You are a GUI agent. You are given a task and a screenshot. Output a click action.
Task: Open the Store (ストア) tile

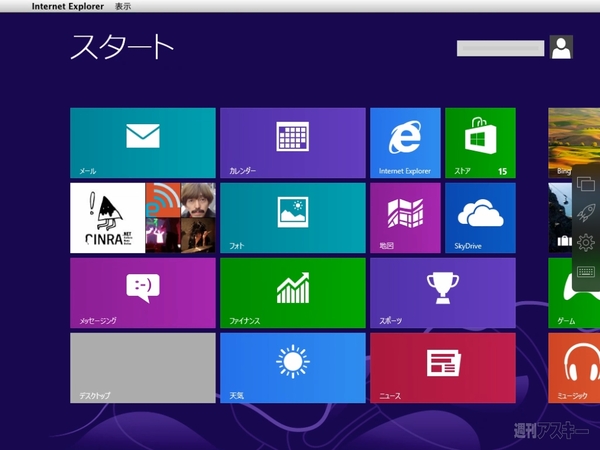click(x=480, y=143)
